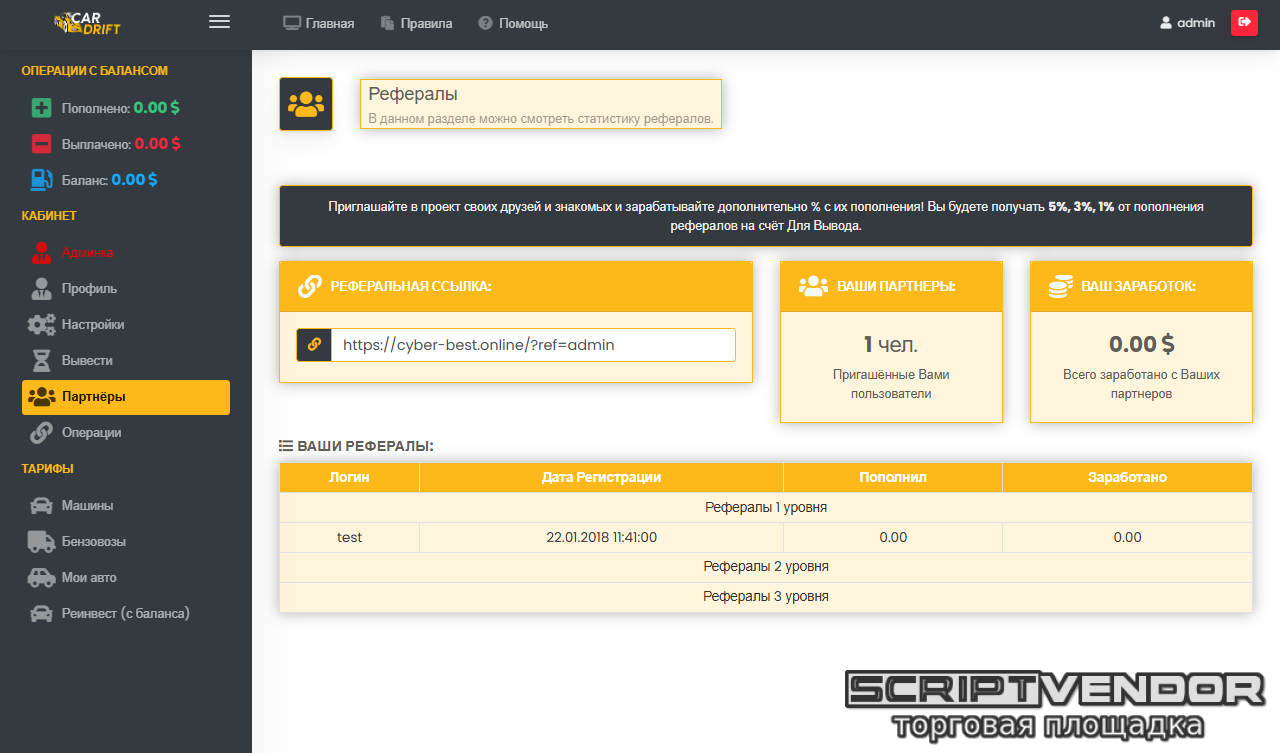Click the Профиль person icon
1280x753 pixels.
pos(41,288)
